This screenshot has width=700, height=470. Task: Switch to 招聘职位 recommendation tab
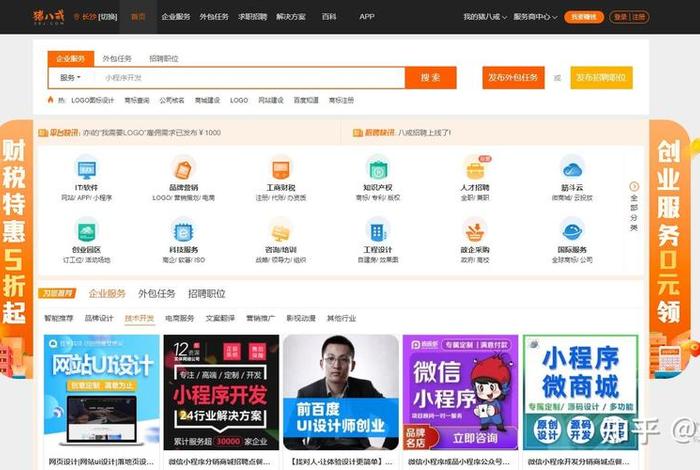tap(207, 293)
